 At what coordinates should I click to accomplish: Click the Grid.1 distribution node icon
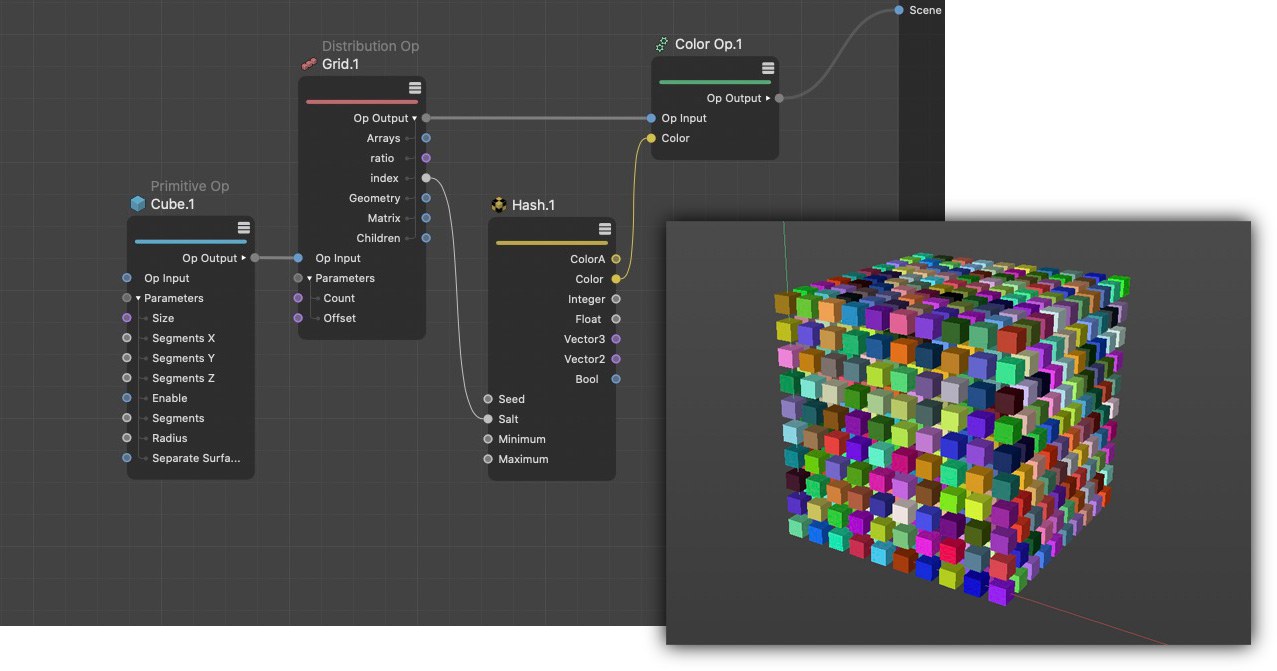[x=309, y=64]
